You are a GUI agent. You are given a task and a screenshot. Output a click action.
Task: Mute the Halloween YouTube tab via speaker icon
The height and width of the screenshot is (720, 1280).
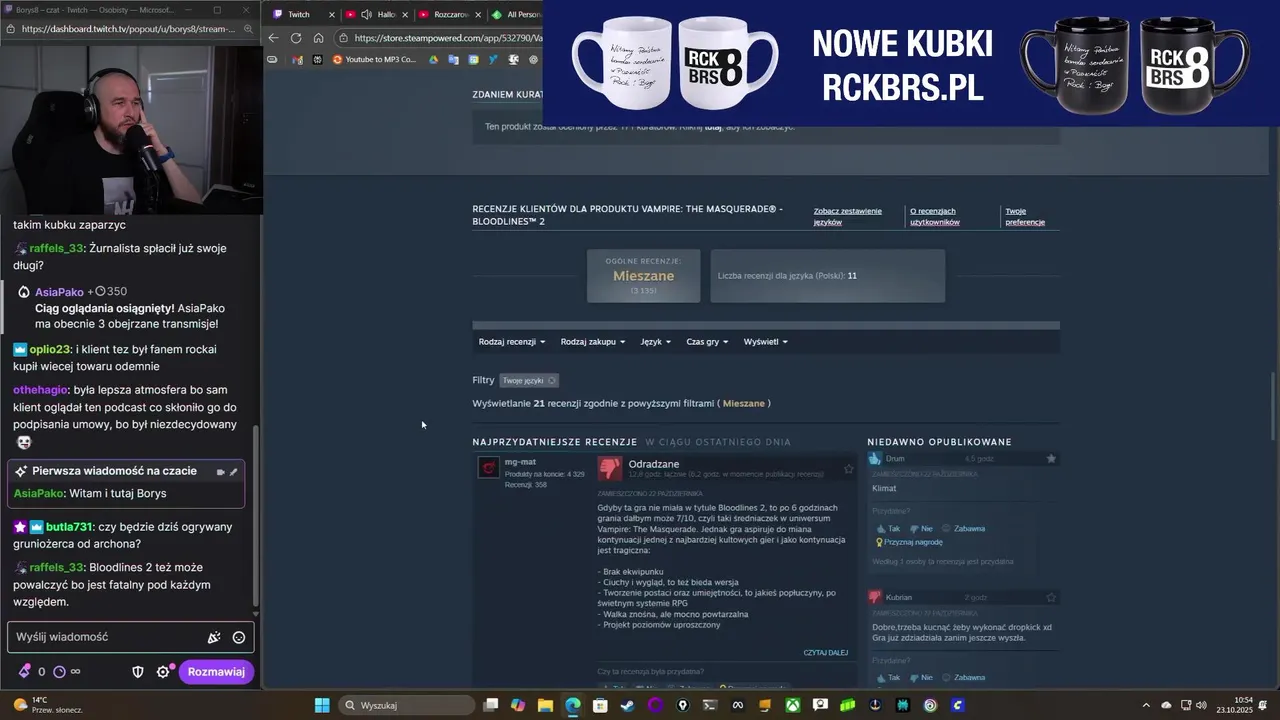(366, 15)
